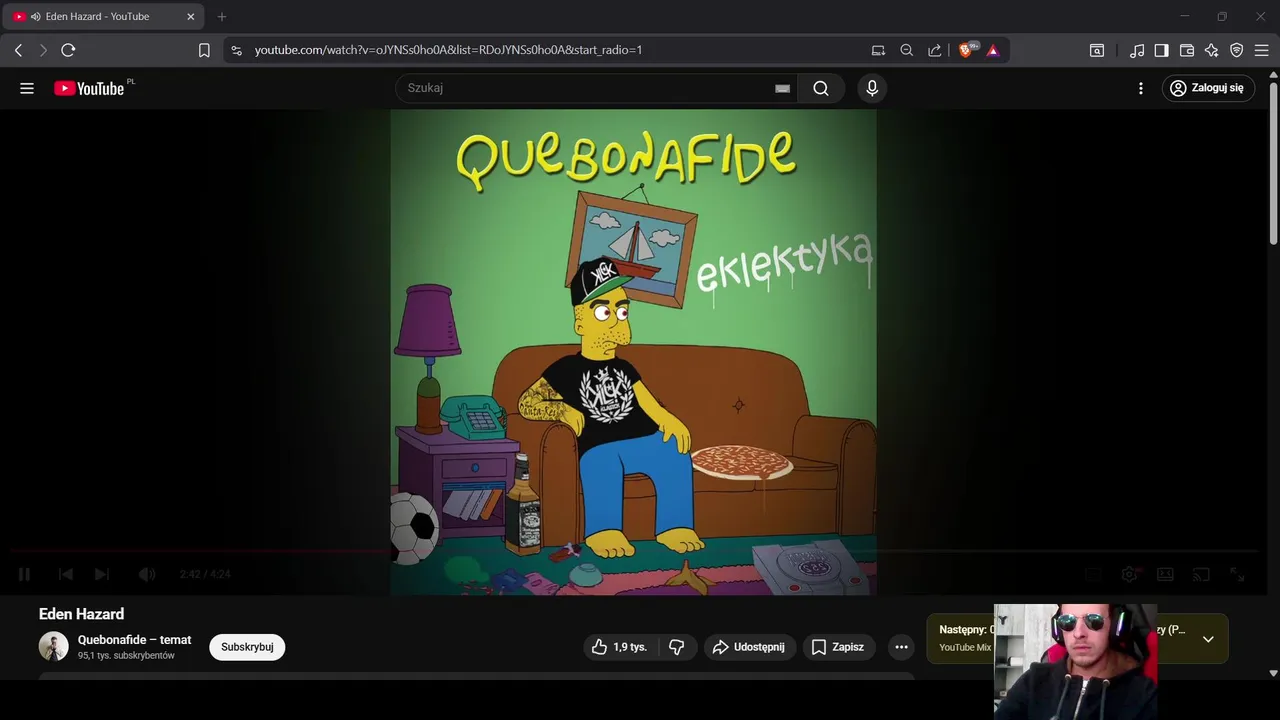This screenshot has height=720, width=1280.
Task: Bookmark this page
Action: pos(204,50)
